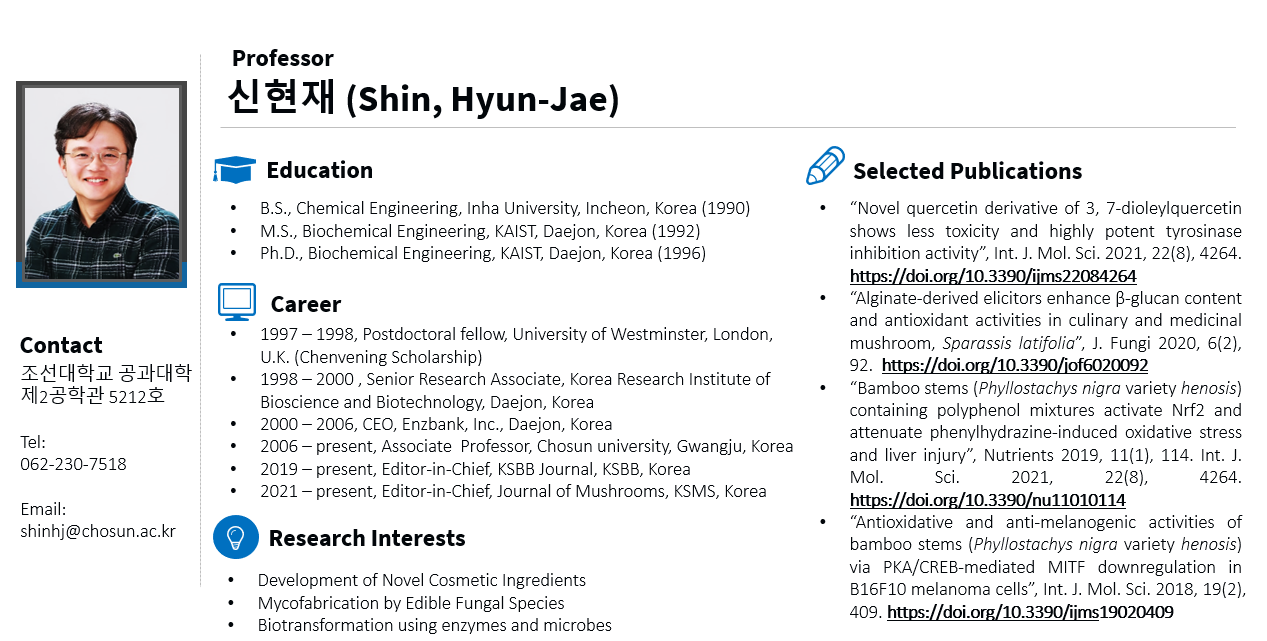
Task: Click the lightbulb Research Interests icon
Action: 236,537
